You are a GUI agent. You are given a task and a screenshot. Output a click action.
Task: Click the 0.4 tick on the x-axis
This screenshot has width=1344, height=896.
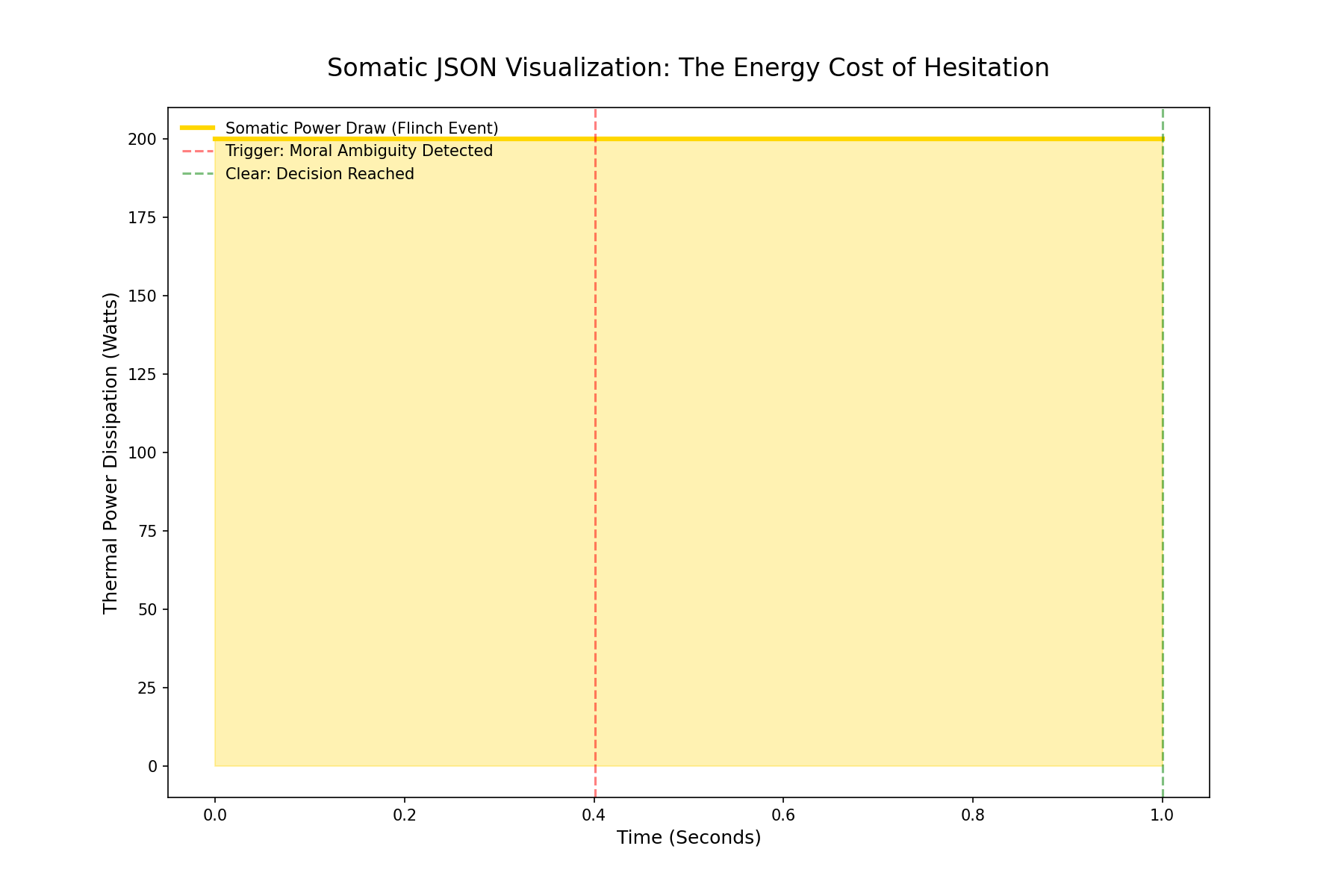(x=594, y=814)
